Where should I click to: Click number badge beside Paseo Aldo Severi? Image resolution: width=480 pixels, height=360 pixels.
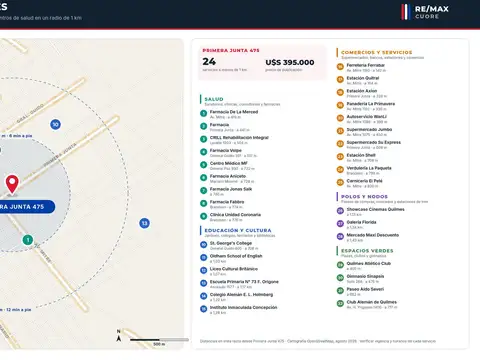(x=340, y=290)
